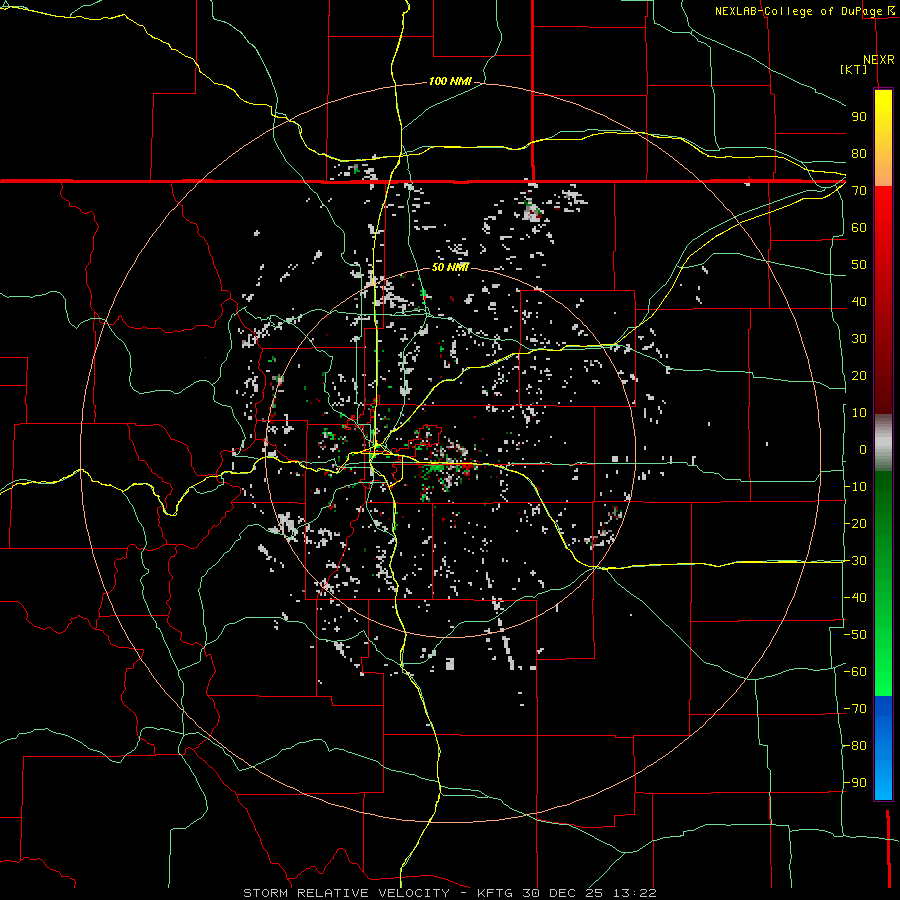Click the positive 40 scale label
Image resolution: width=900 pixels, height=900 pixels.
pos(859,301)
